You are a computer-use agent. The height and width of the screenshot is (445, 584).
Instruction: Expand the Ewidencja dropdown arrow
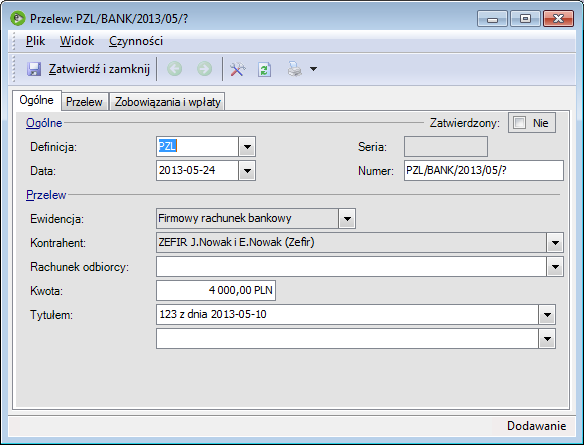[x=347, y=219]
